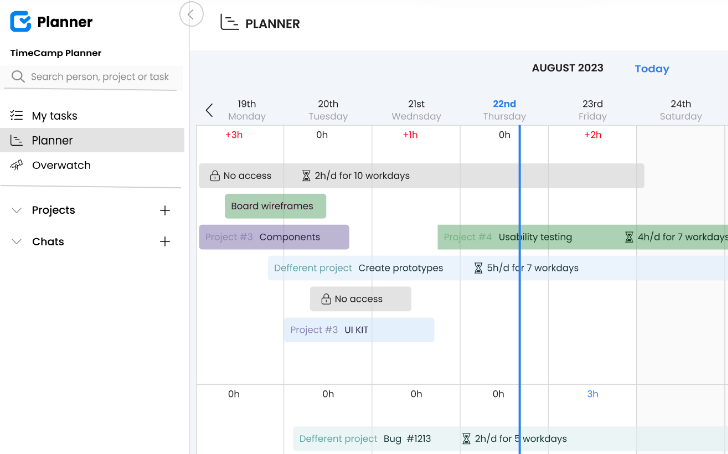Image resolution: width=728 pixels, height=454 pixels.
Task: Select the Usability testing task bar
Action: click(535, 238)
